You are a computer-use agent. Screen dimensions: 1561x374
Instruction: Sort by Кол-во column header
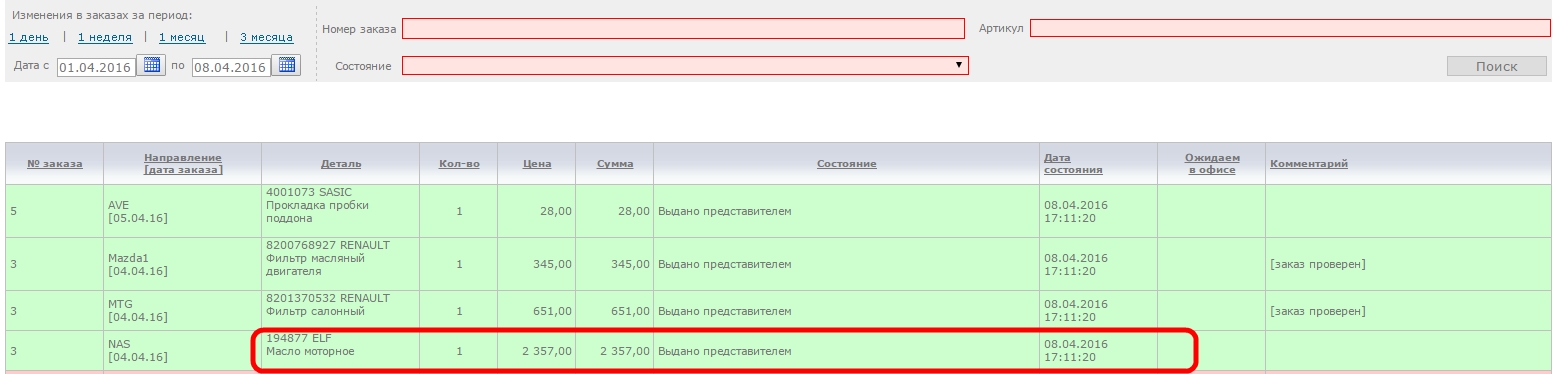tap(459, 163)
